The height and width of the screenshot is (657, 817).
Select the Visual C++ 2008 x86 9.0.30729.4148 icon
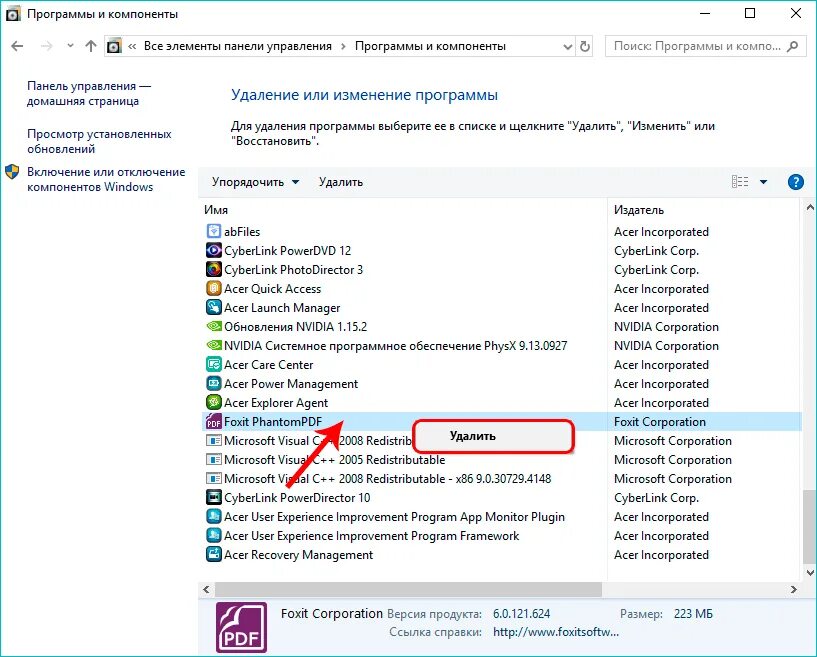pos(214,478)
